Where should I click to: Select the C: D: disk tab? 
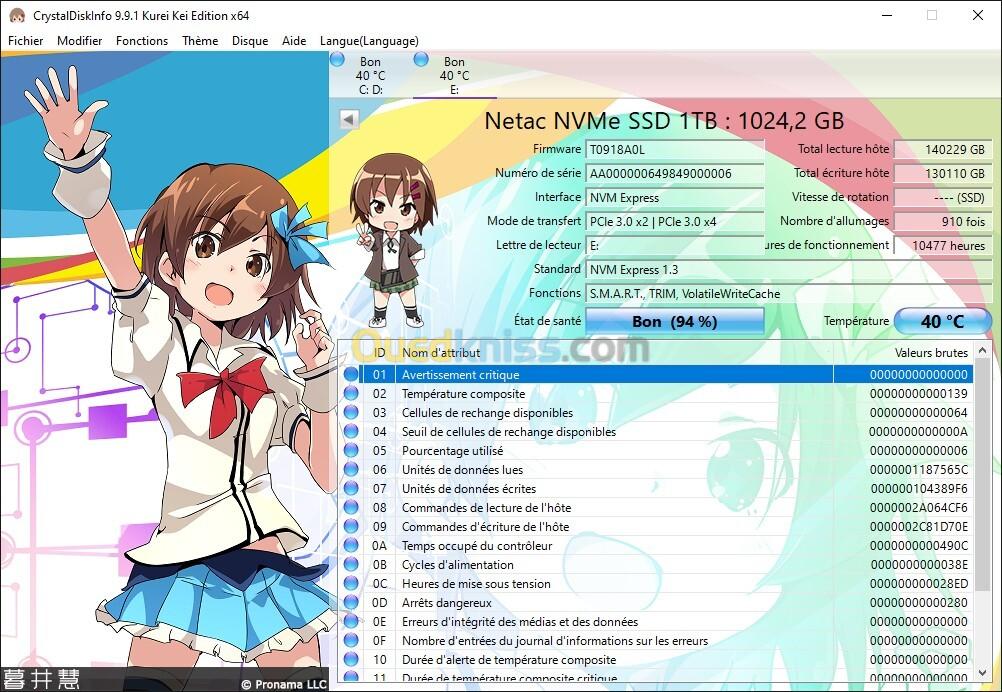tap(371, 75)
